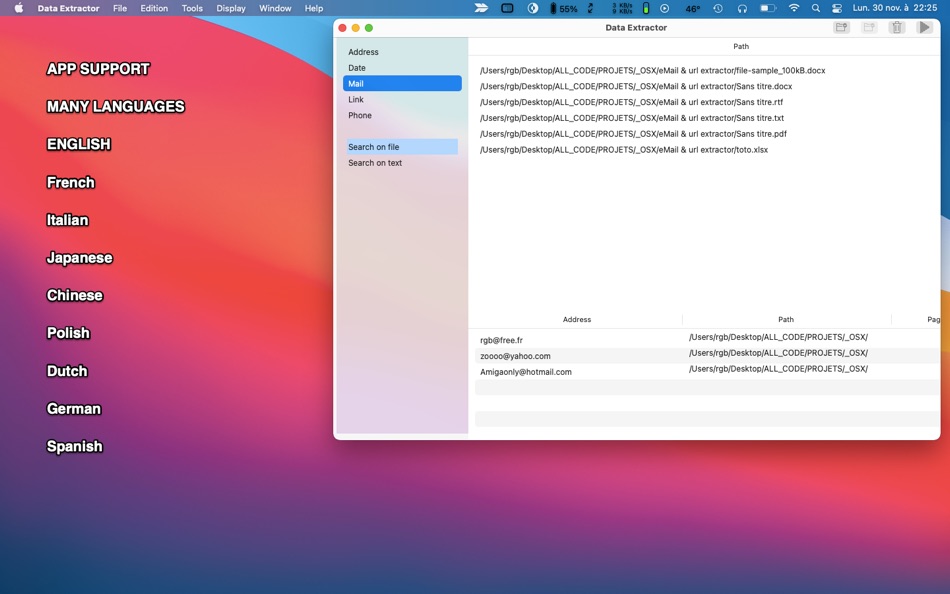Click the 46° temperature indicator
This screenshot has width=950, height=594.
(693, 8)
